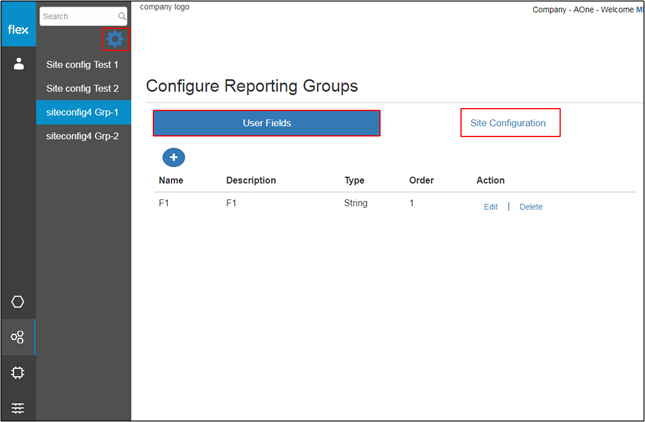
Task: Click the String type cell
Action: (x=355, y=203)
